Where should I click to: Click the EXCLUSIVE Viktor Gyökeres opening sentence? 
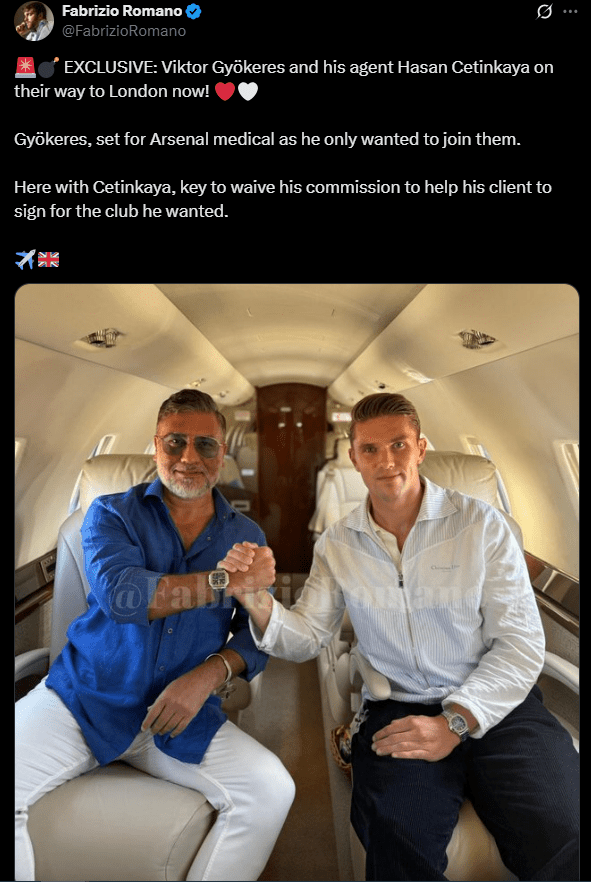(x=284, y=79)
